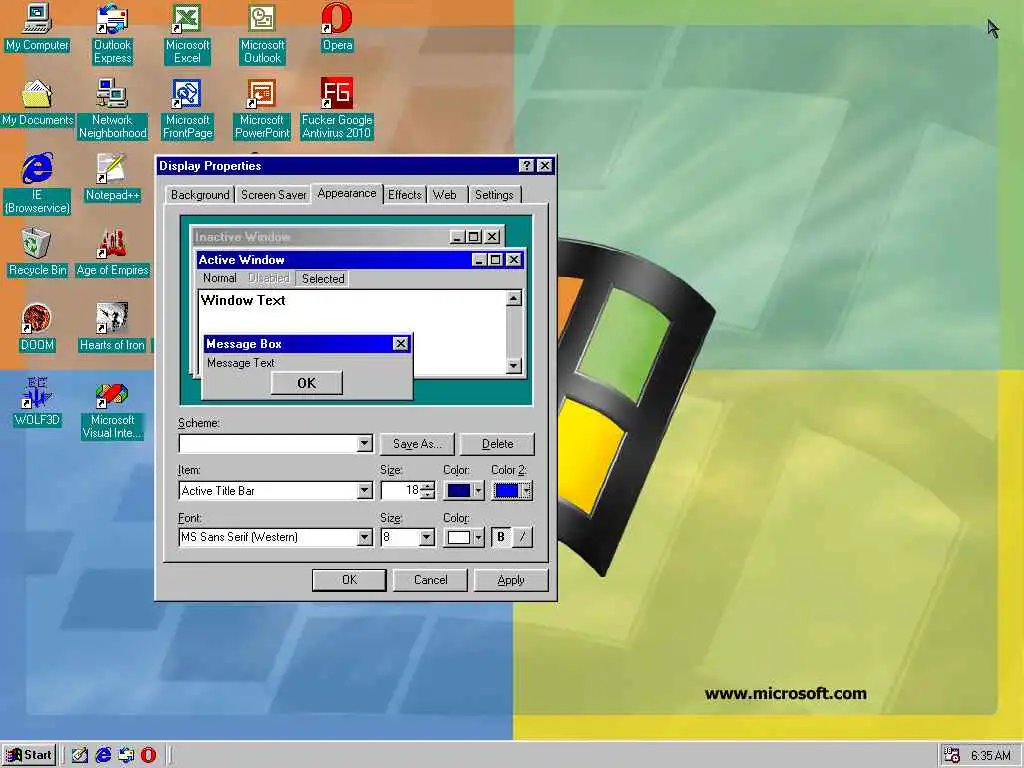Click the Delete scheme button
The image size is (1024, 768).
click(498, 444)
